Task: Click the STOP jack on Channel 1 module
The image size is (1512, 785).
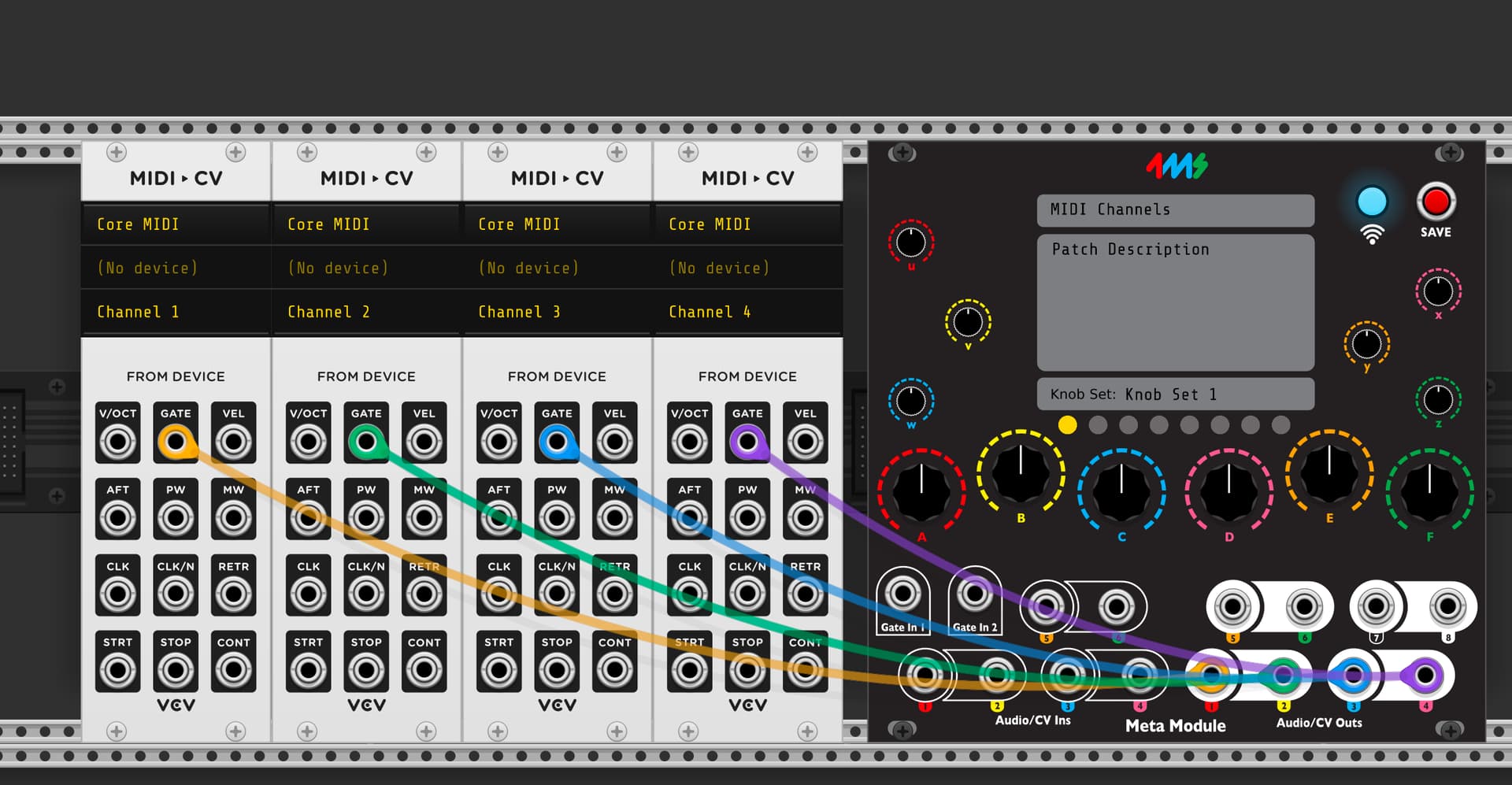Action: click(x=175, y=670)
